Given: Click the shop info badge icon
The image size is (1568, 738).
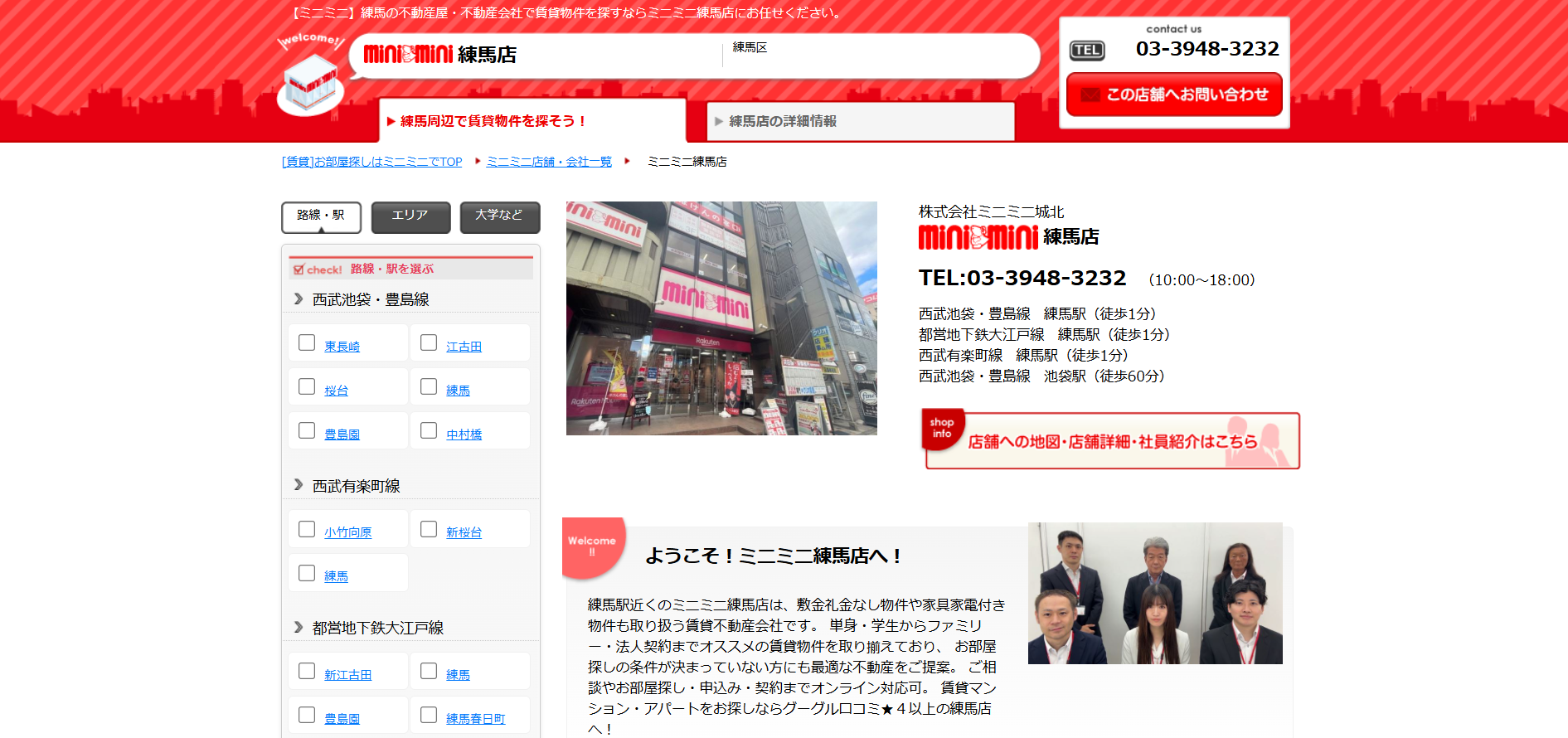Looking at the screenshot, I should (x=942, y=429).
